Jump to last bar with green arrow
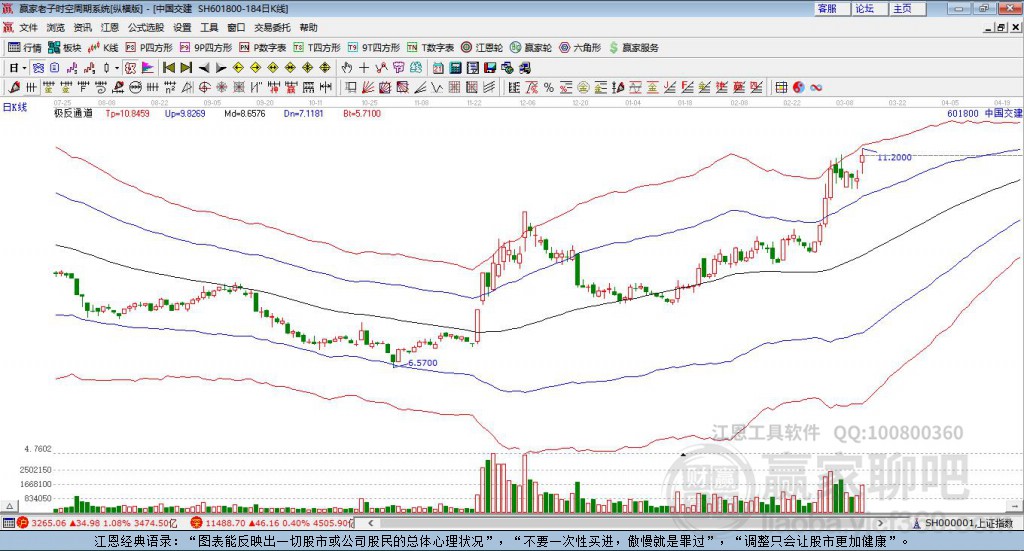Viewport: 1024px width, 551px height. (186, 68)
